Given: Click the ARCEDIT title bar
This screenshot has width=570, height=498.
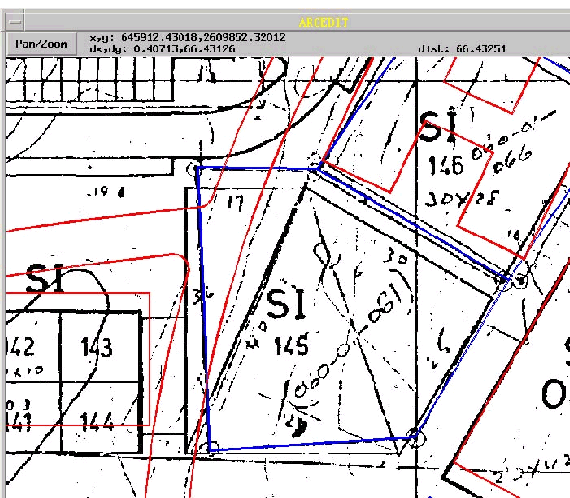Looking at the screenshot, I should pyautogui.click(x=323, y=23).
